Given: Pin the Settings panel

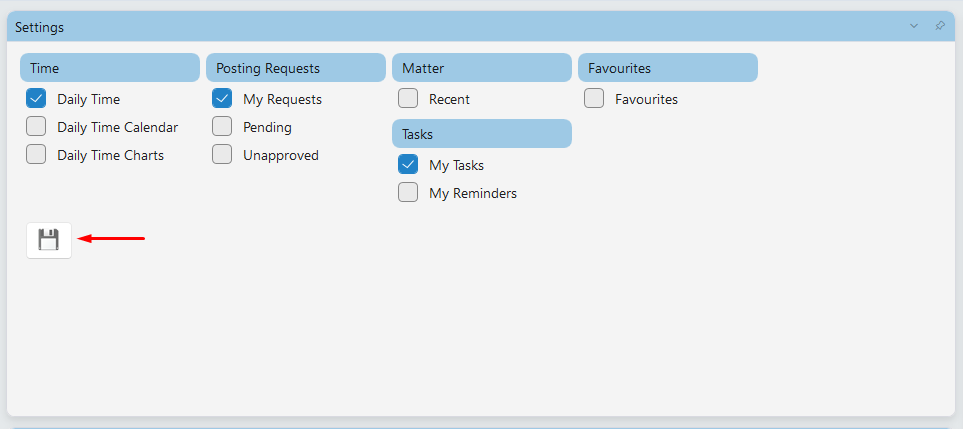Looking at the screenshot, I should click(940, 26).
